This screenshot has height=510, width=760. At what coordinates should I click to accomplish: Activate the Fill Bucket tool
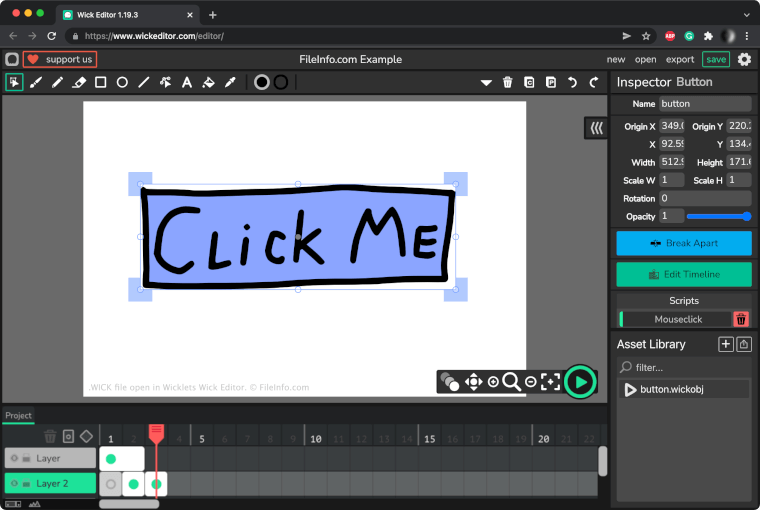click(x=208, y=82)
